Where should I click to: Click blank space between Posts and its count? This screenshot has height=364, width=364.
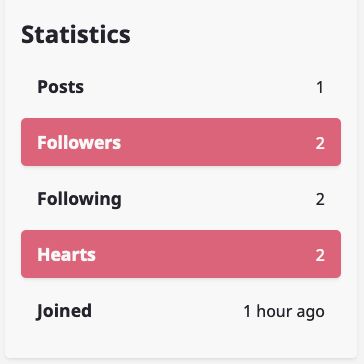(x=199, y=87)
